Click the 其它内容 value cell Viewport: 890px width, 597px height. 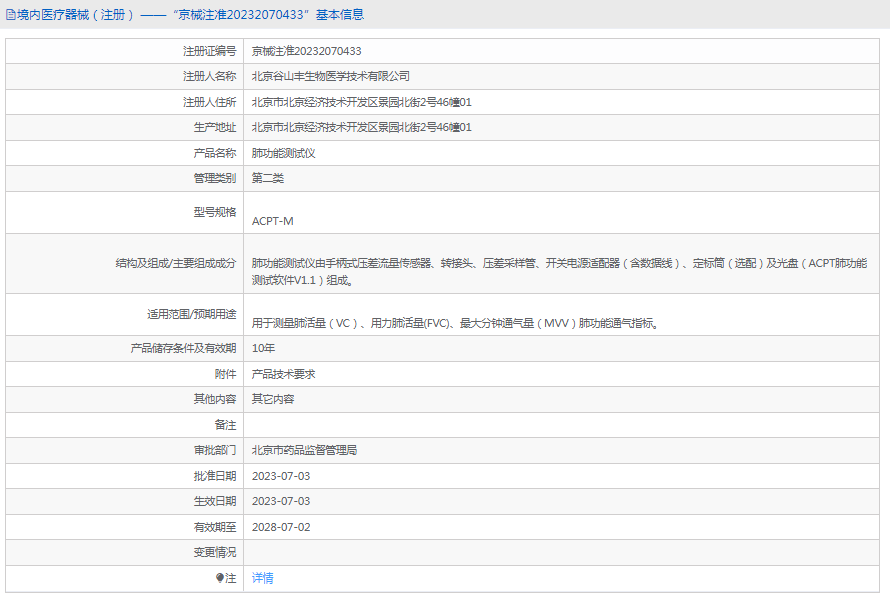point(273,399)
